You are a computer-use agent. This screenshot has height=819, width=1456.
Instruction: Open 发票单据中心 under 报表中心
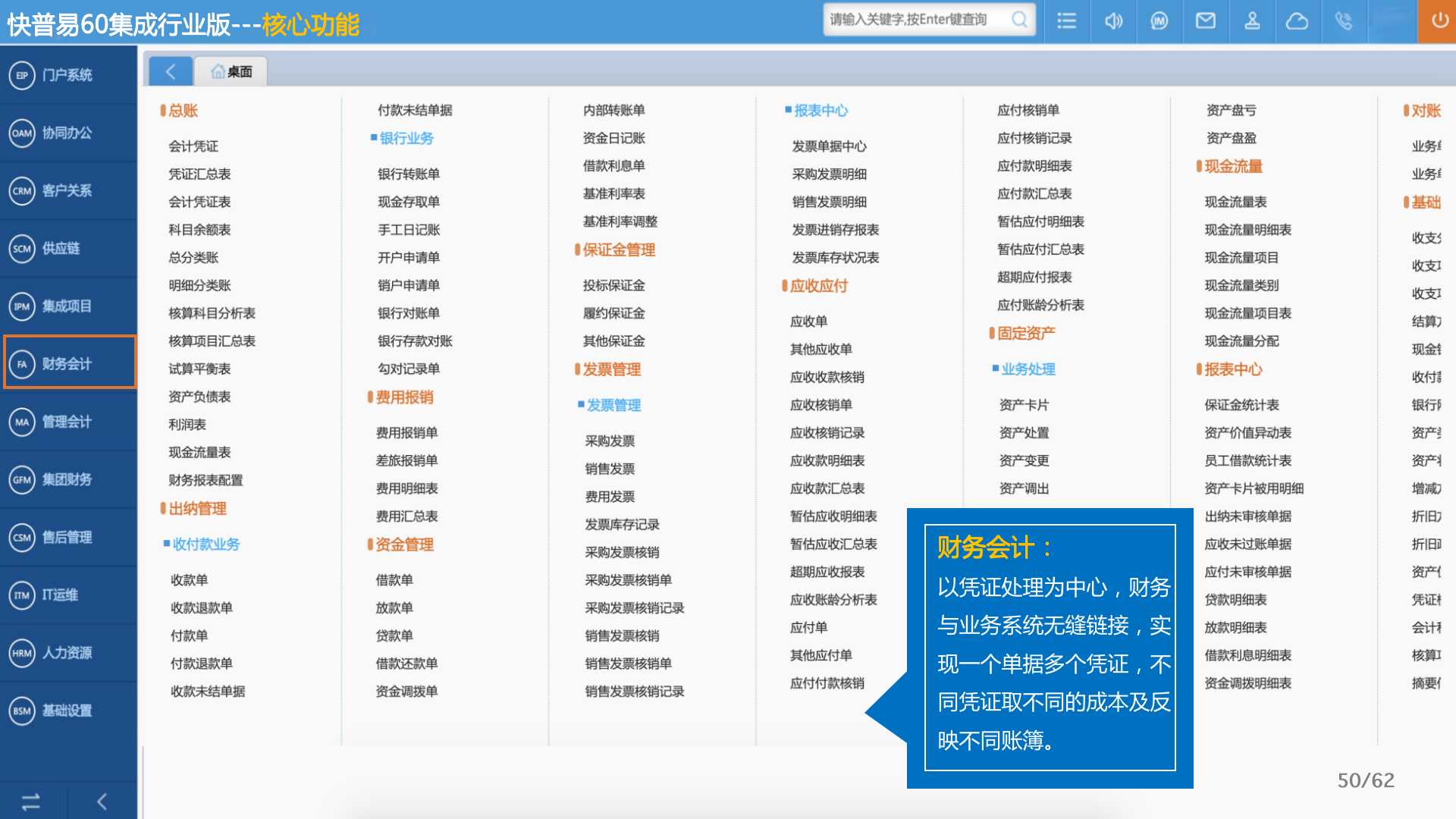[x=828, y=146]
